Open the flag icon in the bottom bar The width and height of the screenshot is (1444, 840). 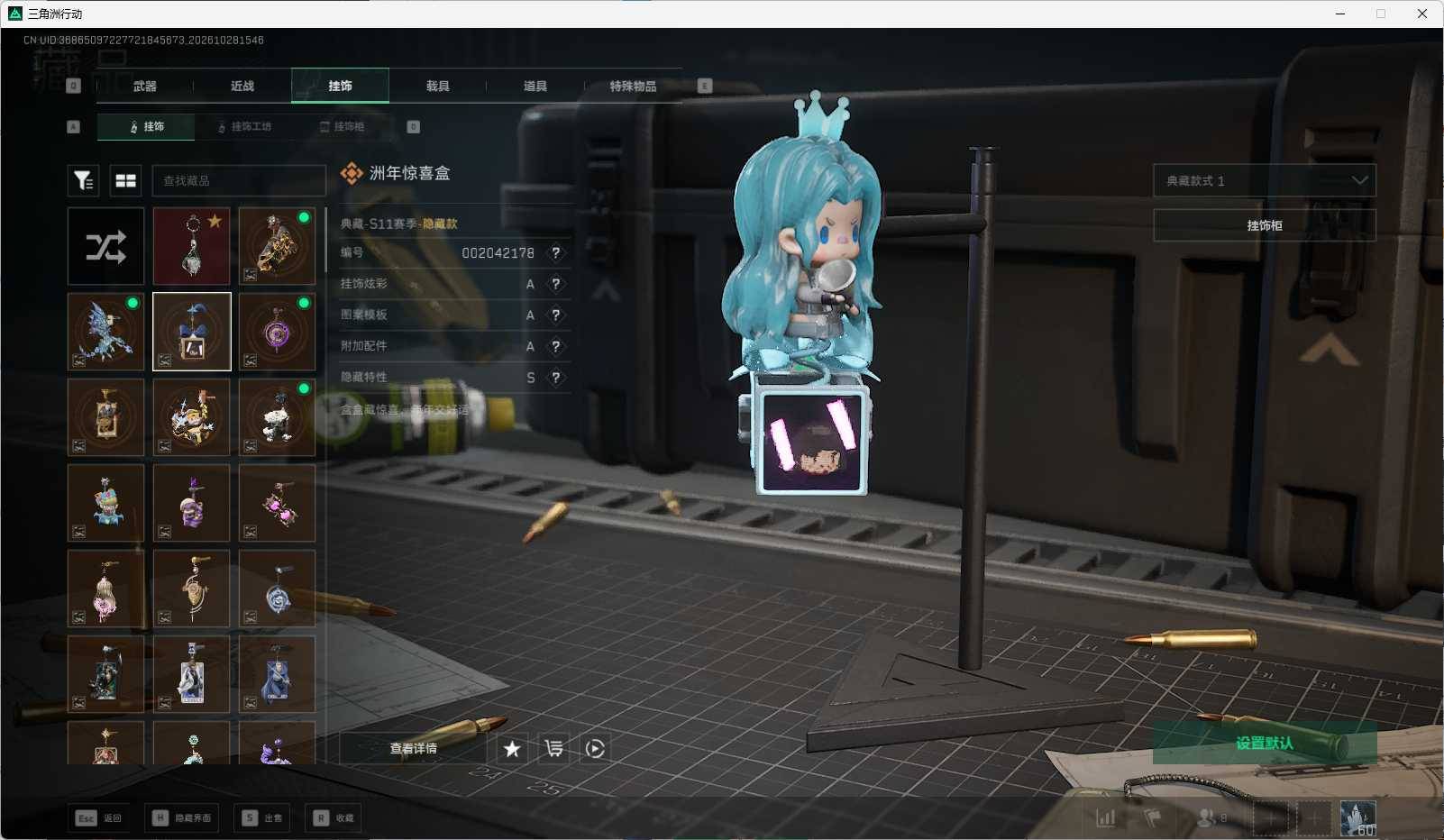point(1153,818)
